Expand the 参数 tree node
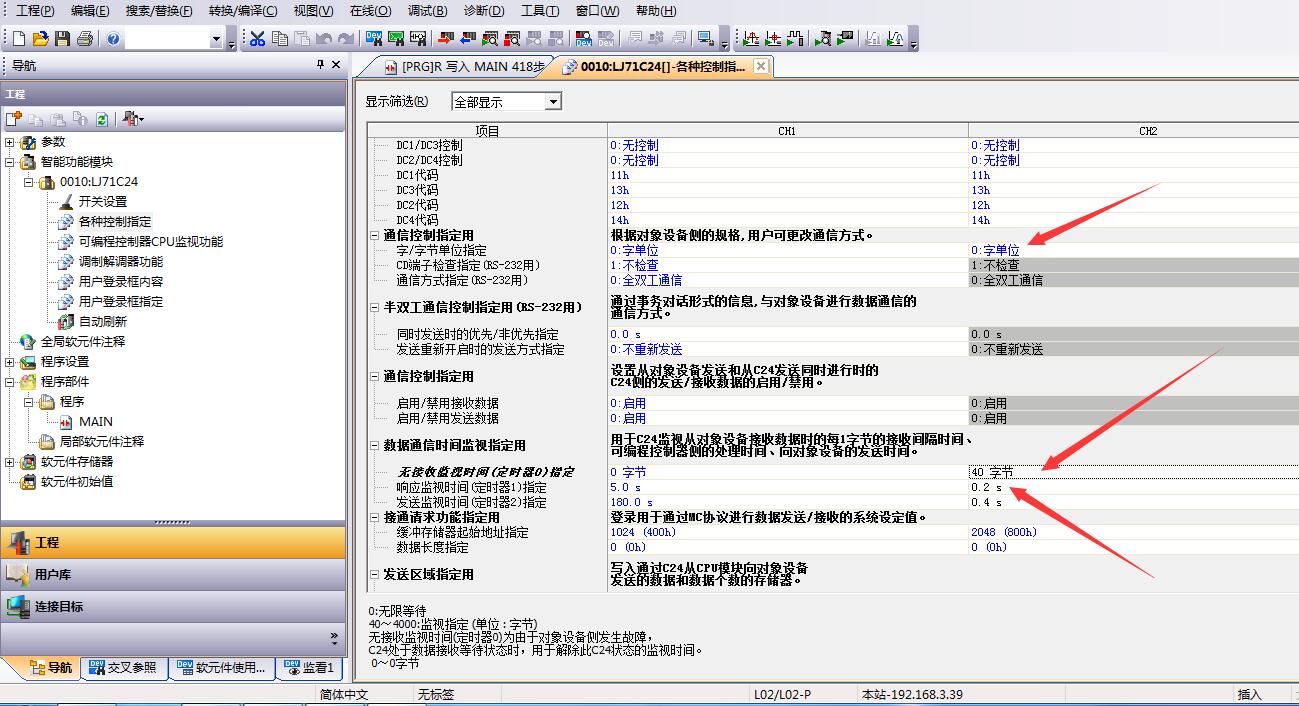 10,142
